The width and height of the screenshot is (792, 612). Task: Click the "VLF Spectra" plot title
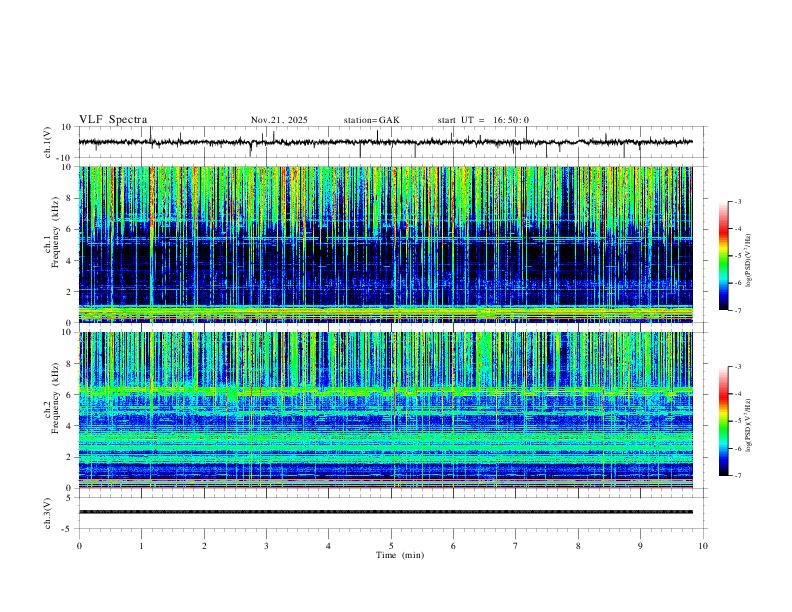[x=113, y=120]
